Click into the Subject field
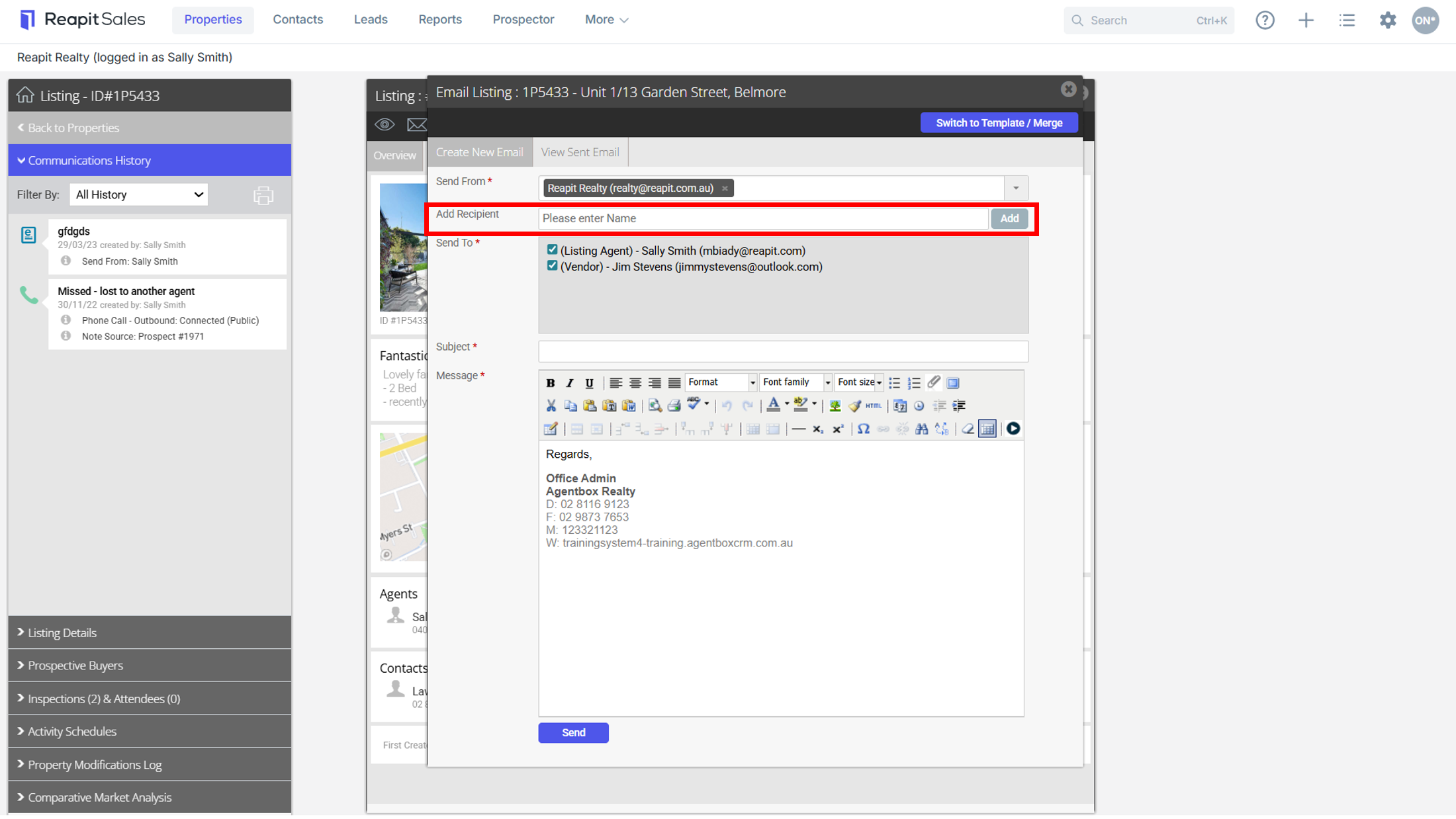 [783, 351]
